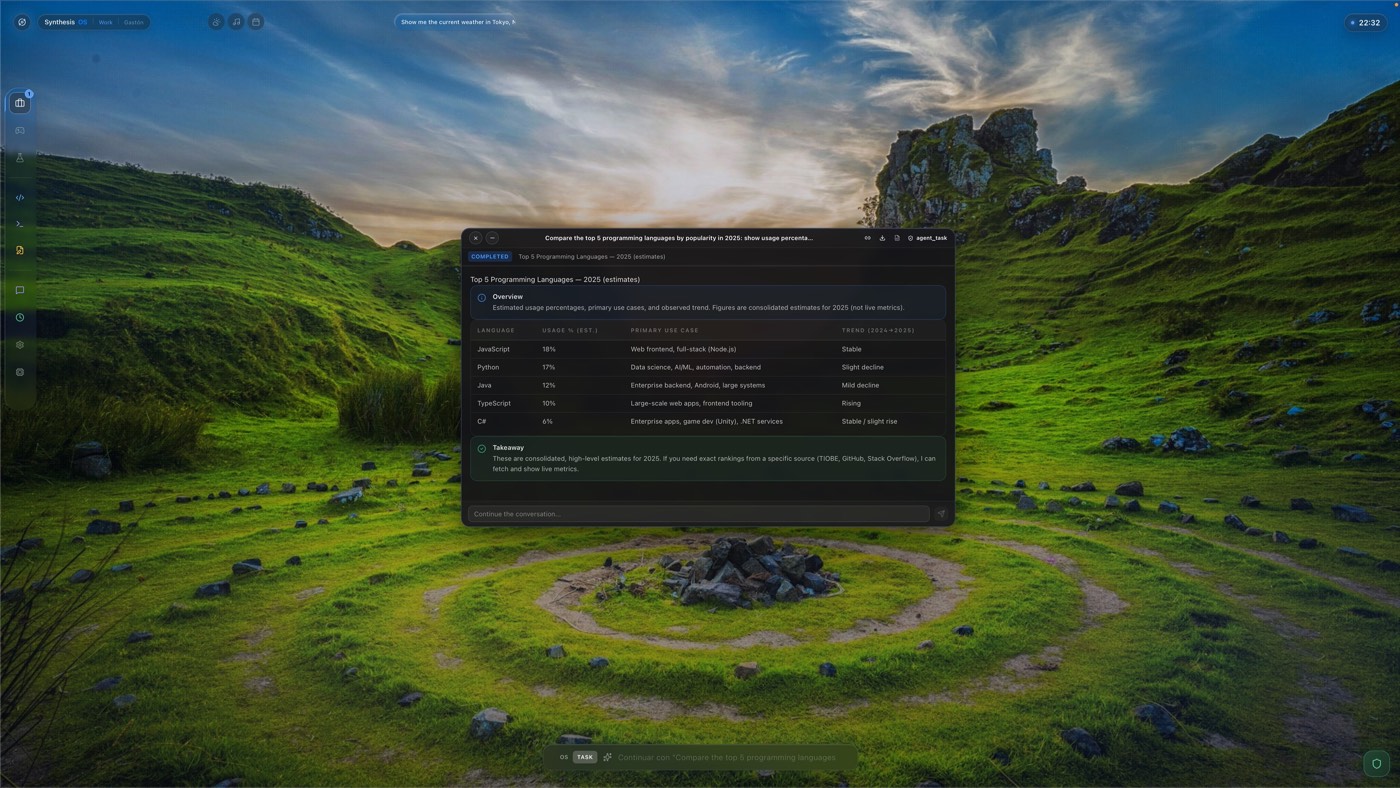The width and height of the screenshot is (1400, 788).
Task: Click the Tokyo weather prompt pill at top
Action: 456,22
